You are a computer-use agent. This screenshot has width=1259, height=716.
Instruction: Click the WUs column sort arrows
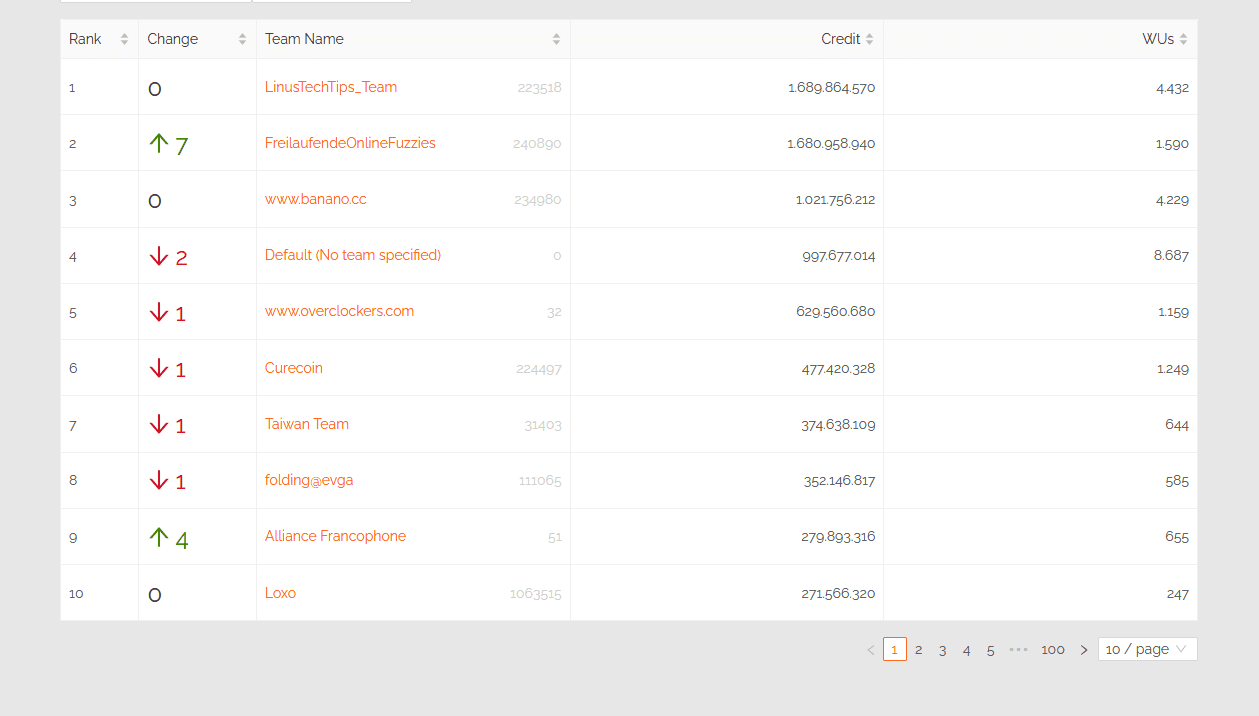pyautogui.click(x=1183, y=39)
